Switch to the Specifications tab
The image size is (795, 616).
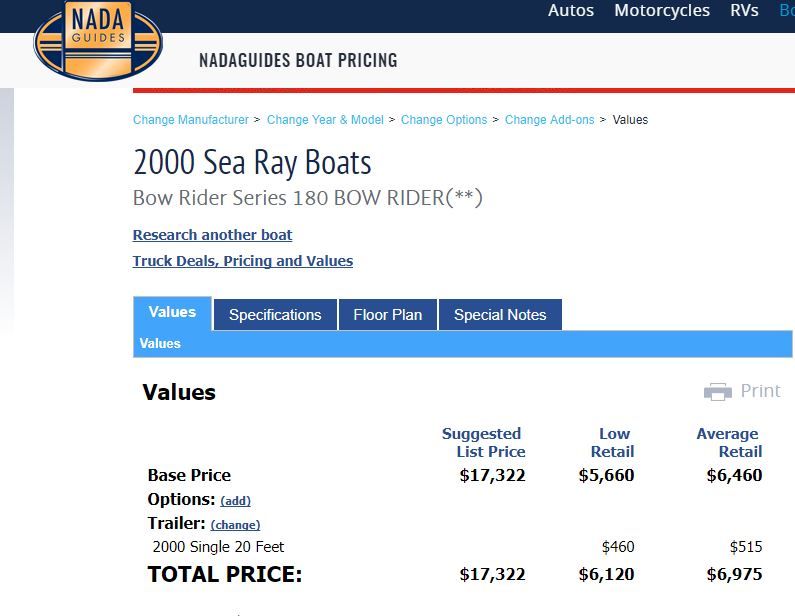tap(275, 314)
